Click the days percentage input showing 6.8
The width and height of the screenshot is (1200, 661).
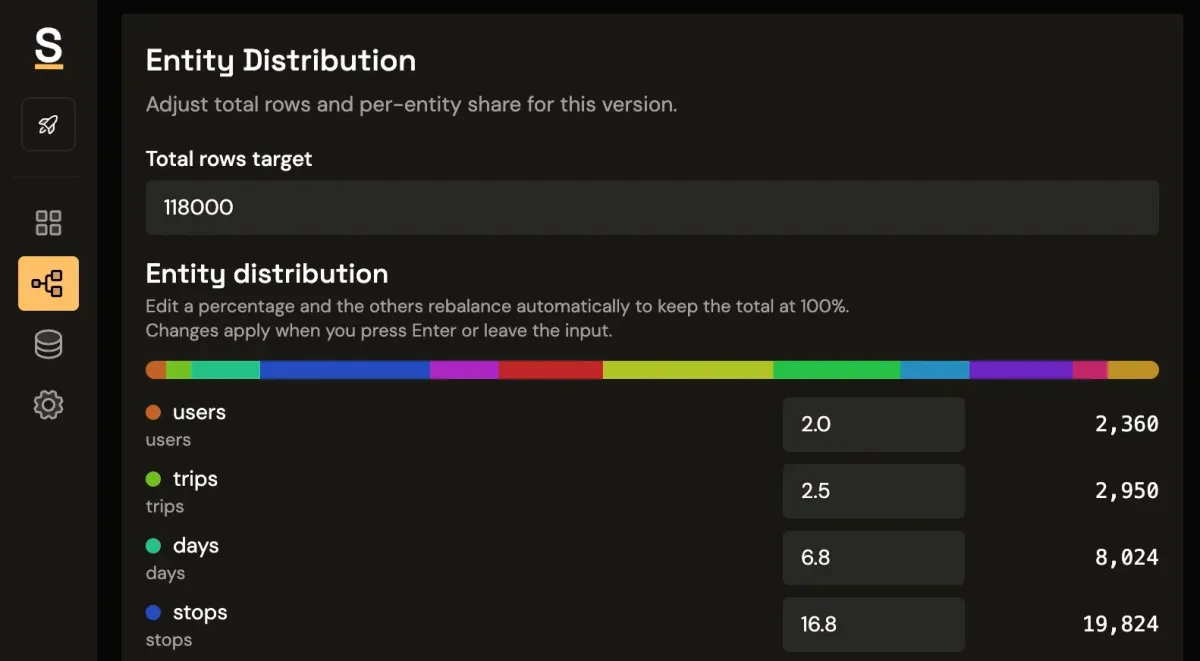873,558
